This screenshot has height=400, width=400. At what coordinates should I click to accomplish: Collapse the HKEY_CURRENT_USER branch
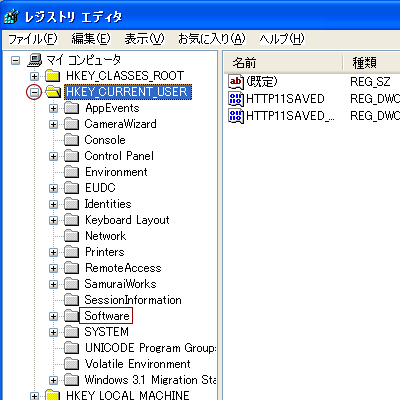point(34,92)
